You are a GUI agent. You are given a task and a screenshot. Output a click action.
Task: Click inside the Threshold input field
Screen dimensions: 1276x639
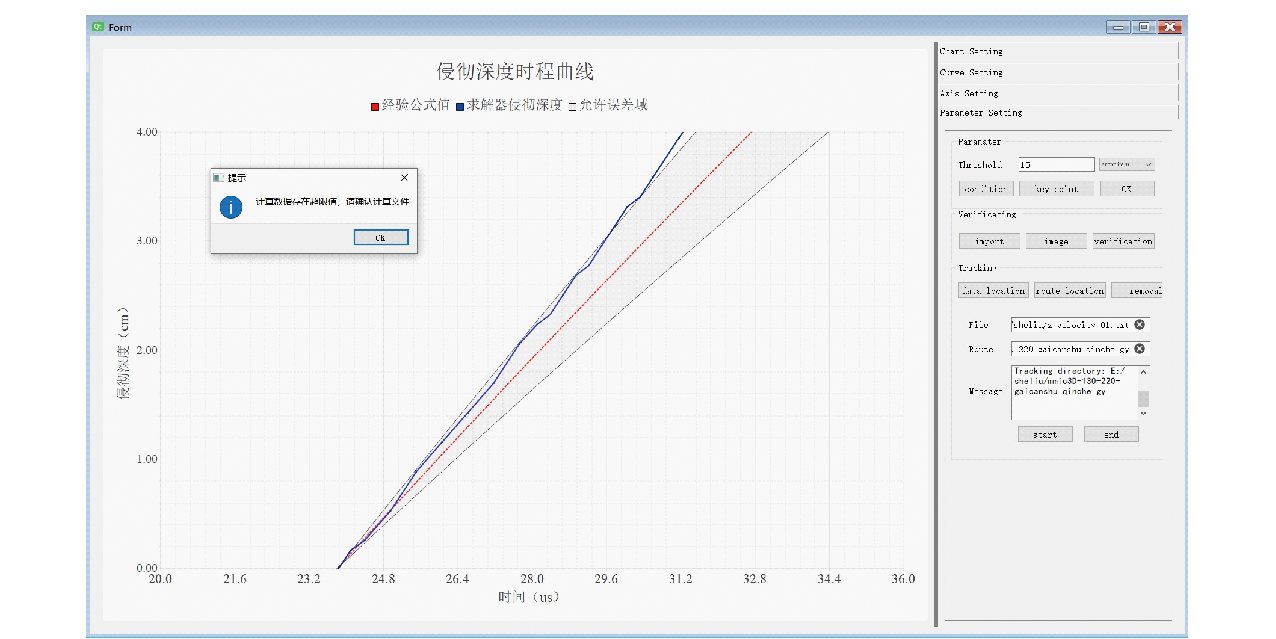tap(1056, 164)
